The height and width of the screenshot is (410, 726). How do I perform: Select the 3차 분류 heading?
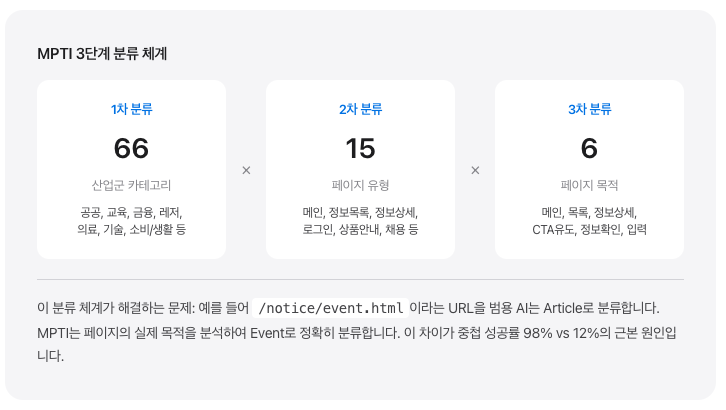[589, 109]
